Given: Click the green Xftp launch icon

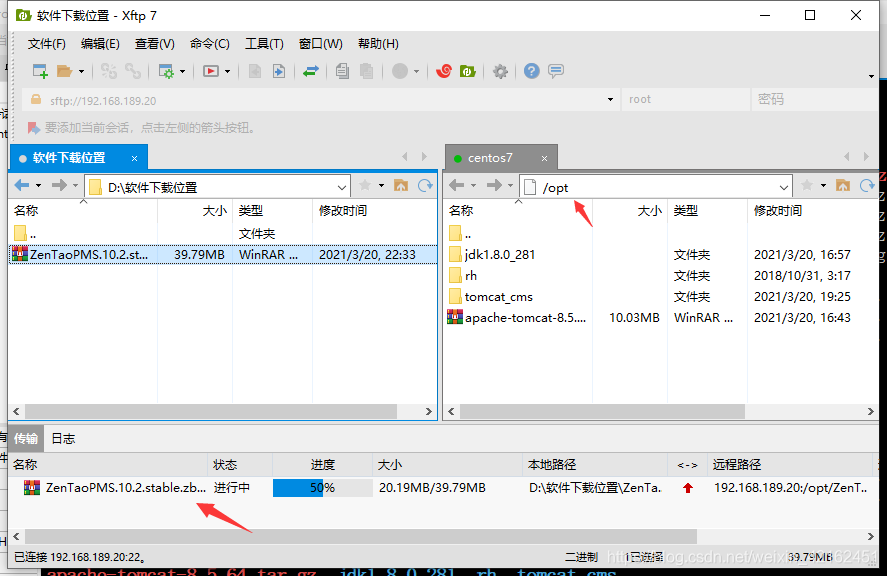Looking at the screenshot, I should point(468,71).
